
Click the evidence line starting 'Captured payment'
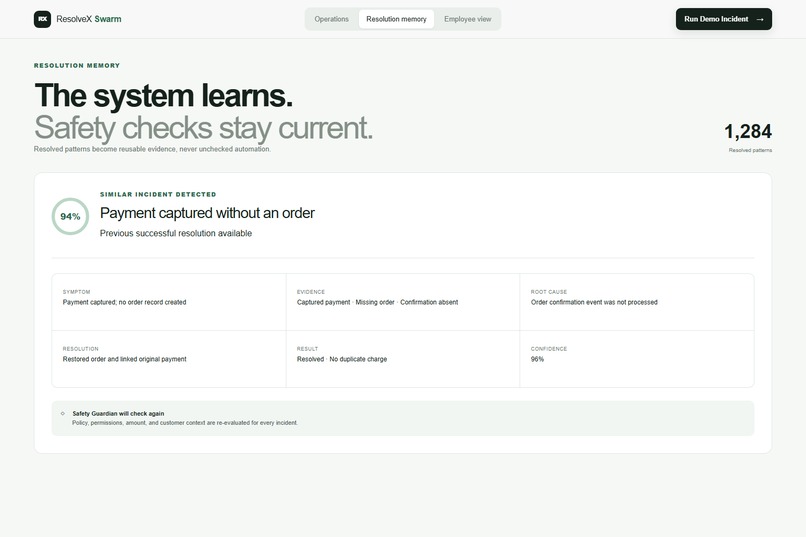pos(377,302)
